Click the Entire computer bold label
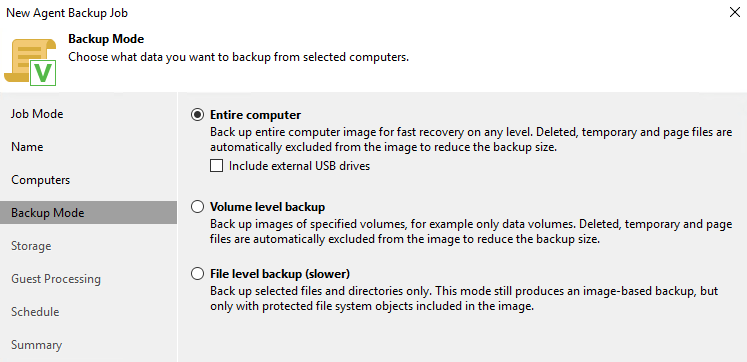Viewport: 747px width, 362px height. coord(255,115)
